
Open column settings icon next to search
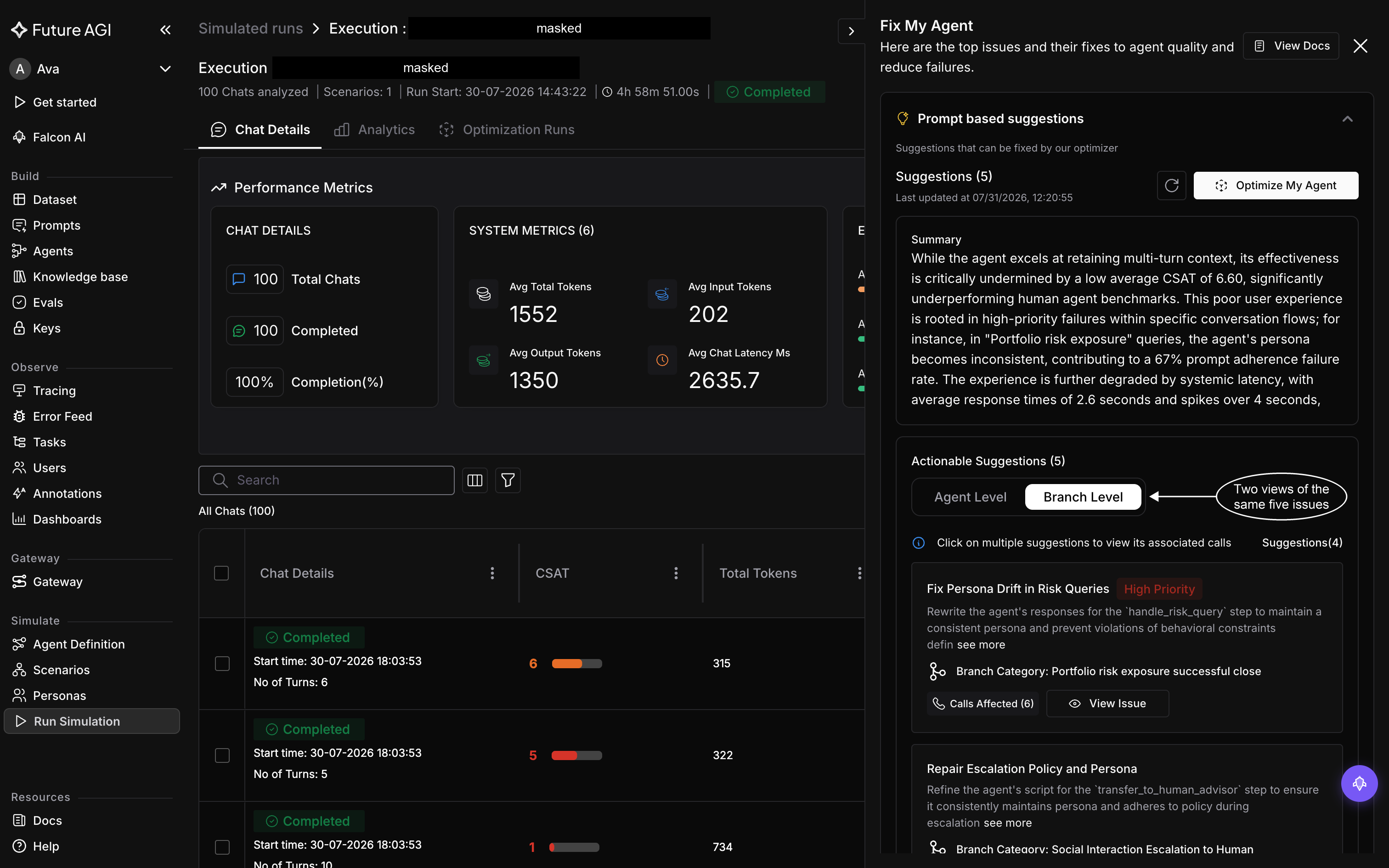tap(474, 480)
